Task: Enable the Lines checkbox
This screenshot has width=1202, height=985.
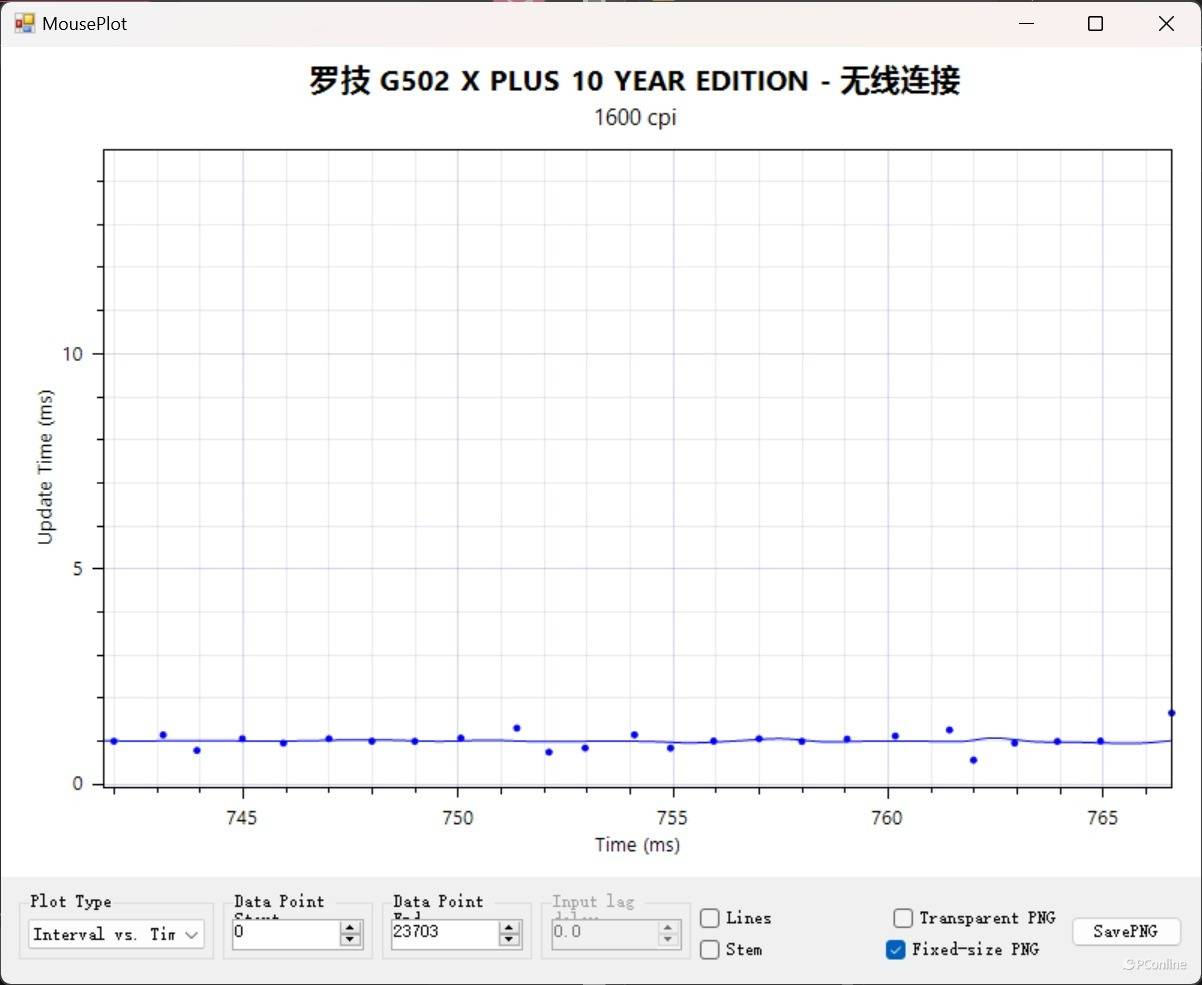Action: 710,918
